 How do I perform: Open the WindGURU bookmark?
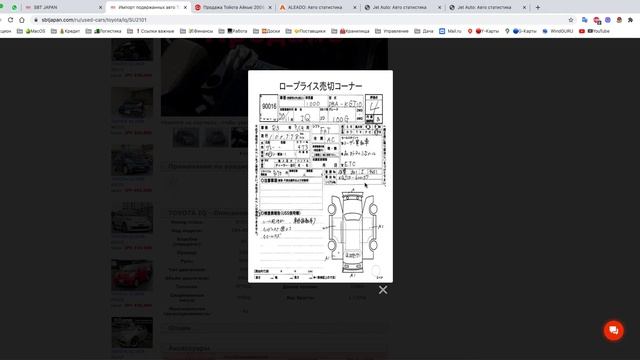click(558, 31)
